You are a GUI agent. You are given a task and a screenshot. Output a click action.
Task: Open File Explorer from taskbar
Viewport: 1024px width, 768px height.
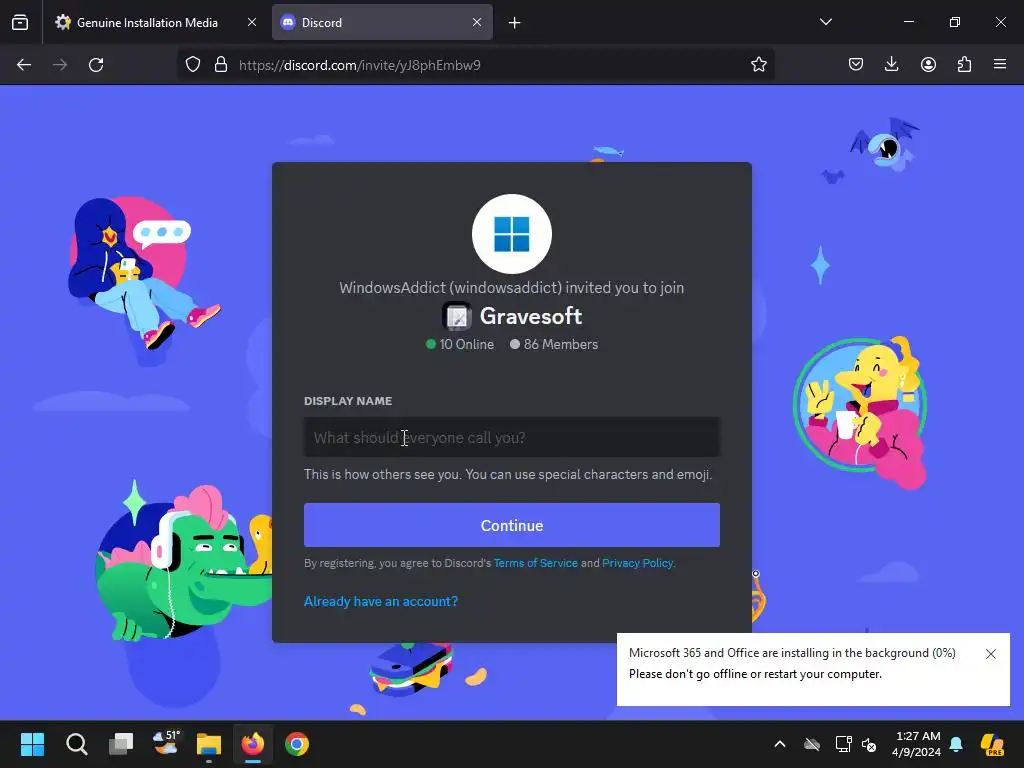[209, 744]
